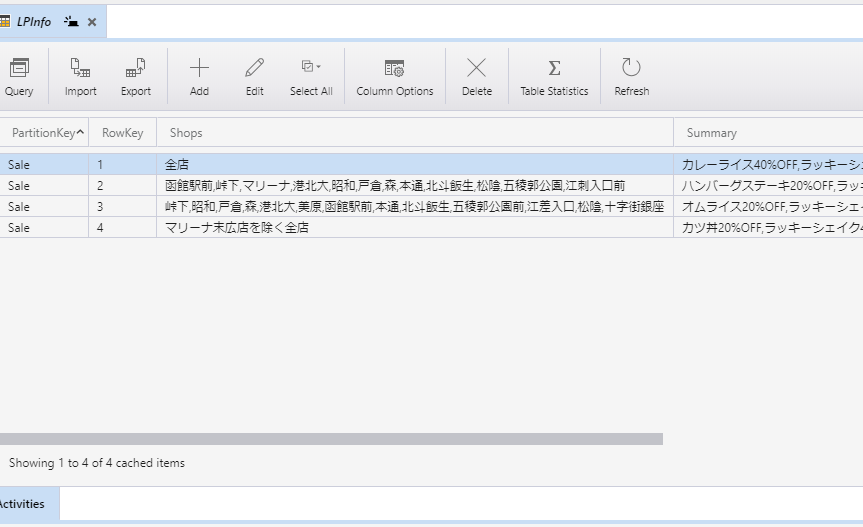Switch to the LPInfo tab
The height and width of the screenshot is (527, 863).
tap(34, 22)
